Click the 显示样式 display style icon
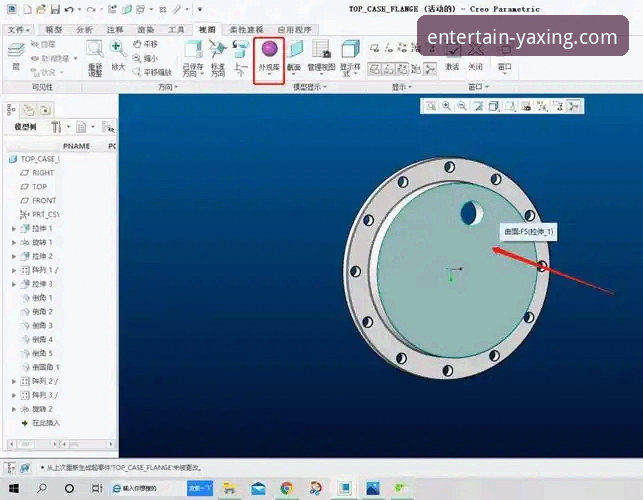Image resolution: width=643 pixels, height=500 pixels. 349,50
